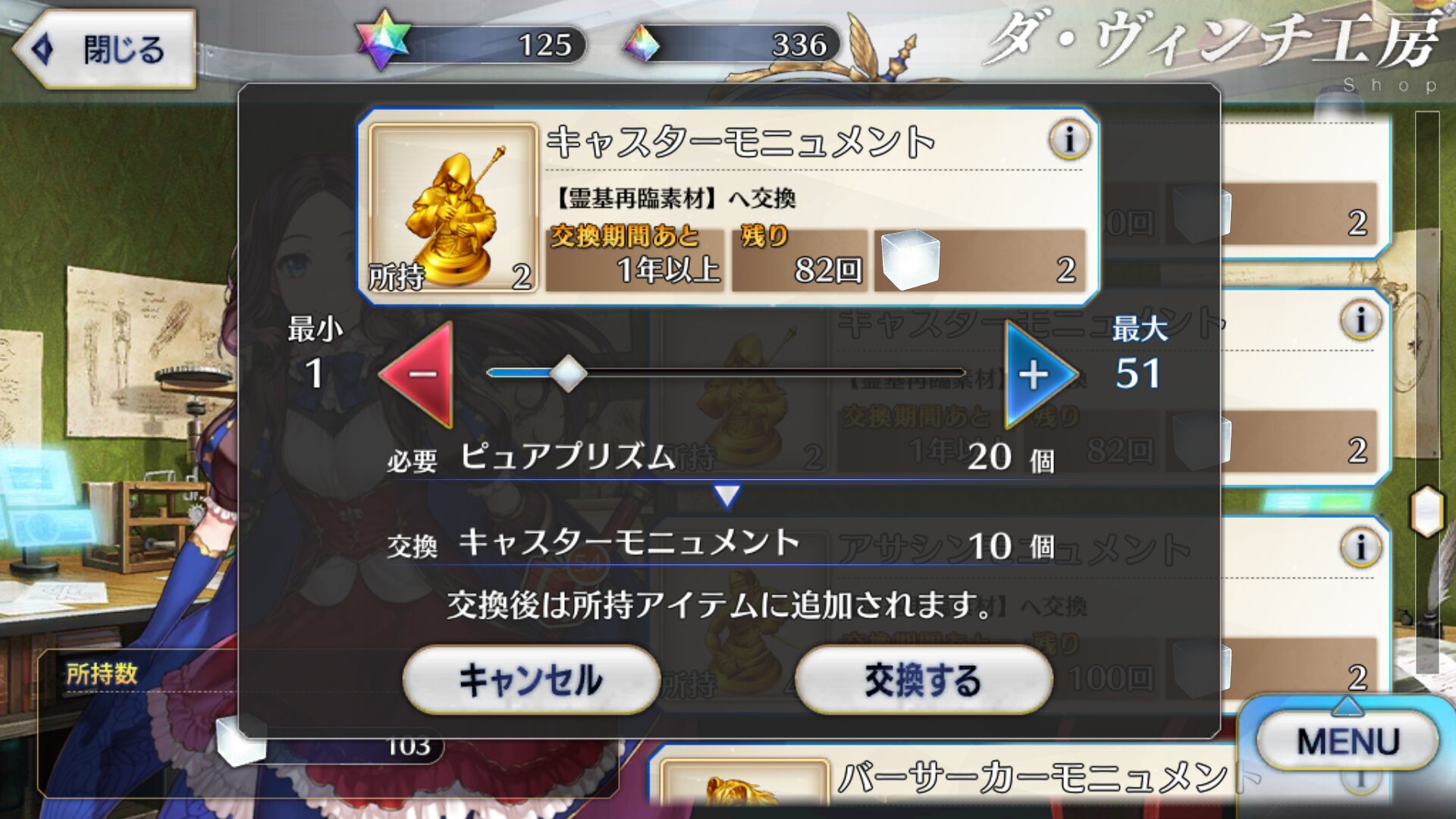Image resolution: width=1456 pixels, height=819 pixels.
Task: Click the rainbow crystal icon showing 336
Action: tap(642, 44)
